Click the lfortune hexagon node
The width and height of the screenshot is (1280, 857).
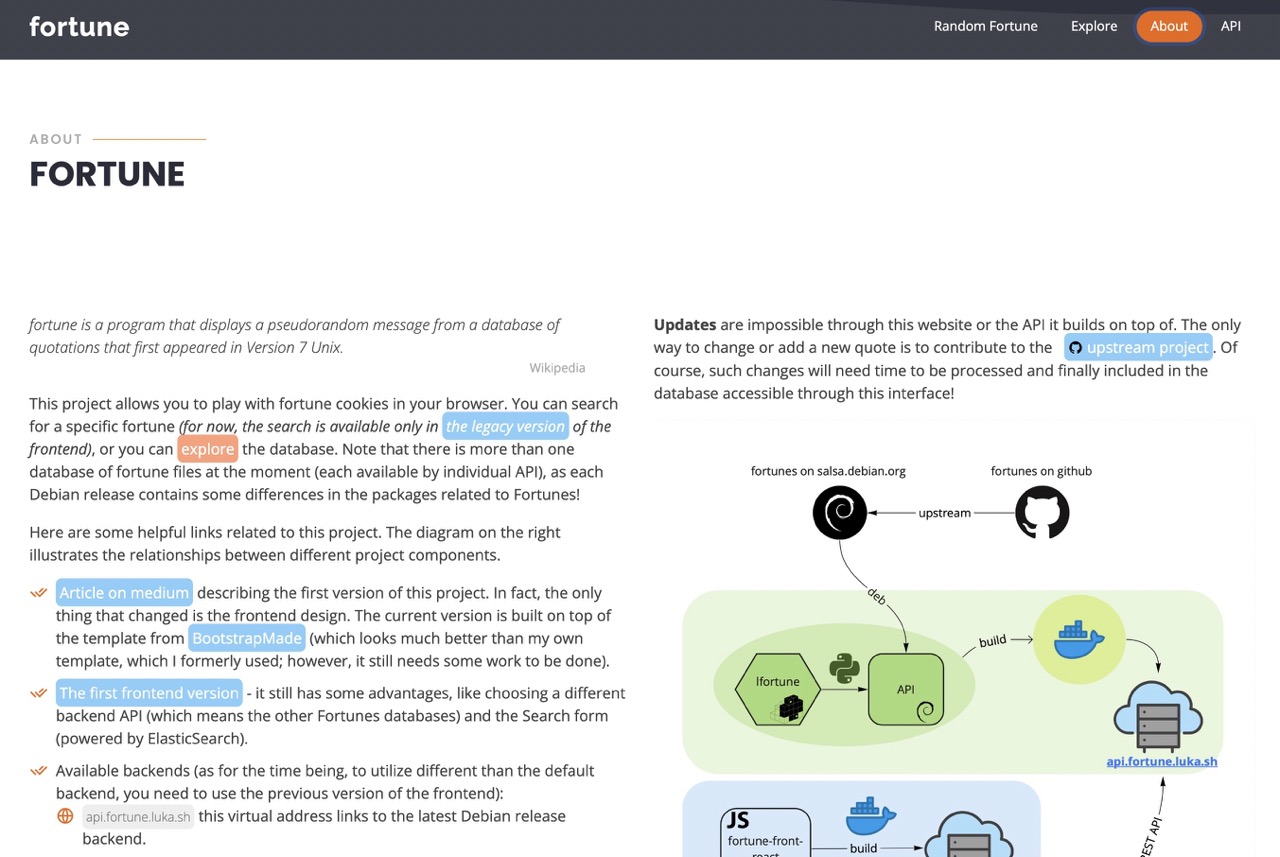[x=778, y=689]
